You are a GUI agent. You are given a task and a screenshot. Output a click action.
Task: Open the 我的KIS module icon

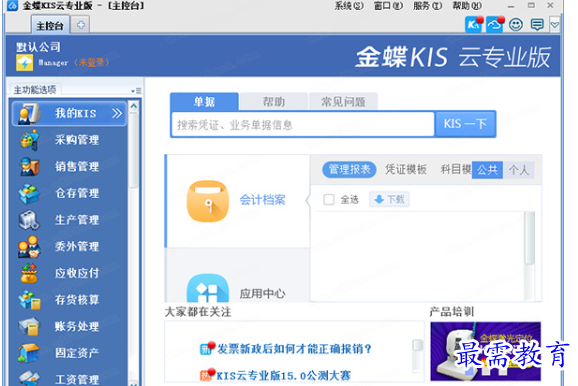pyautogui.click(x=29, y=113)
